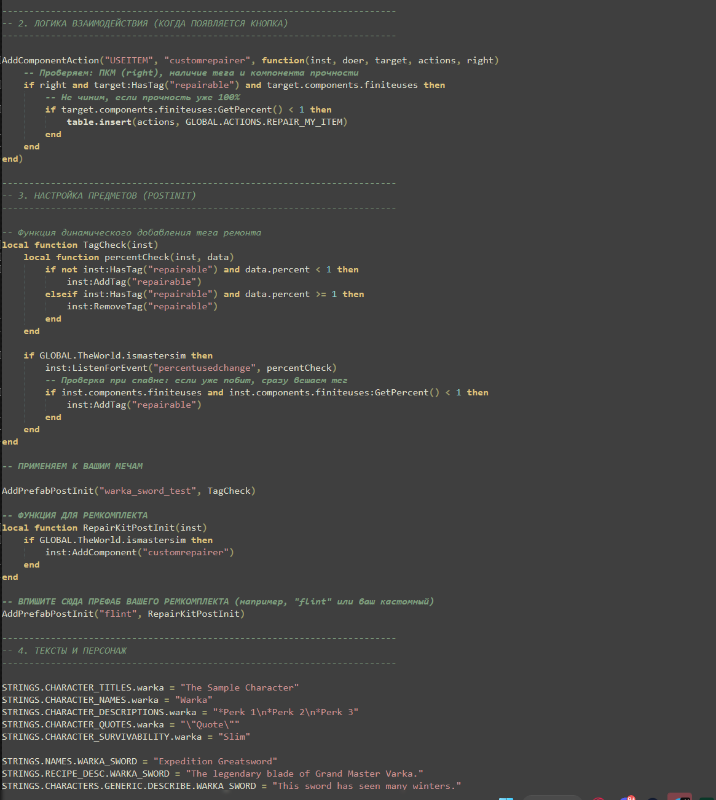Click the STRINGS.CHARACTER_DESCRIPTIONS.warka line

pyautogui.click(x=180, y=712)
